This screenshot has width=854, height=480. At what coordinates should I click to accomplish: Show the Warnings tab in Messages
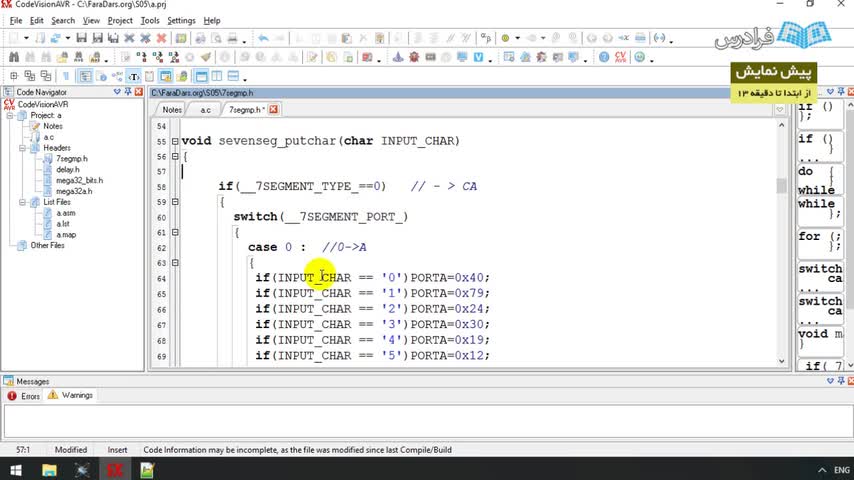(x=70, y=396)
